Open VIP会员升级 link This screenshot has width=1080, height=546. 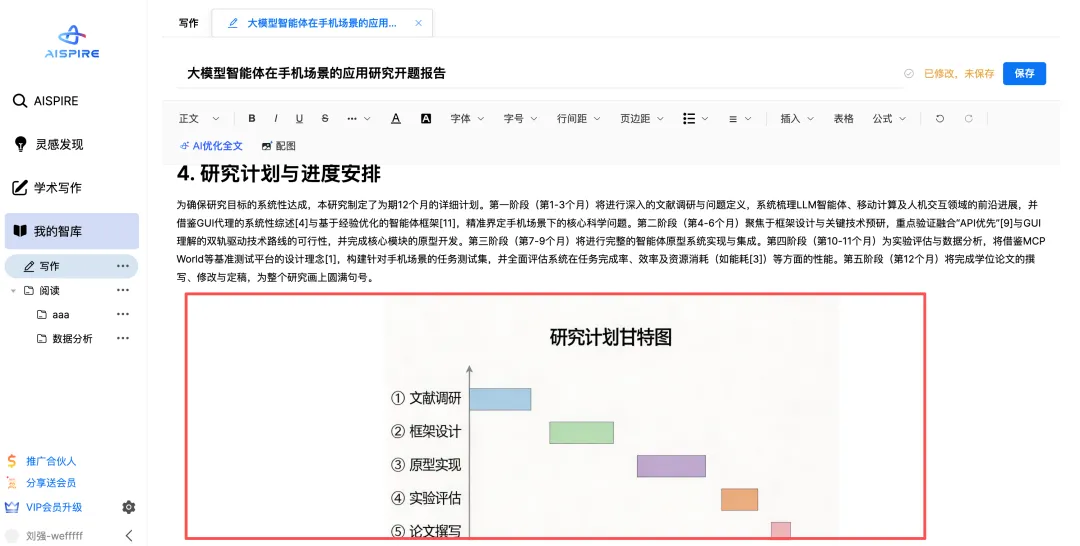click(44, 507)
